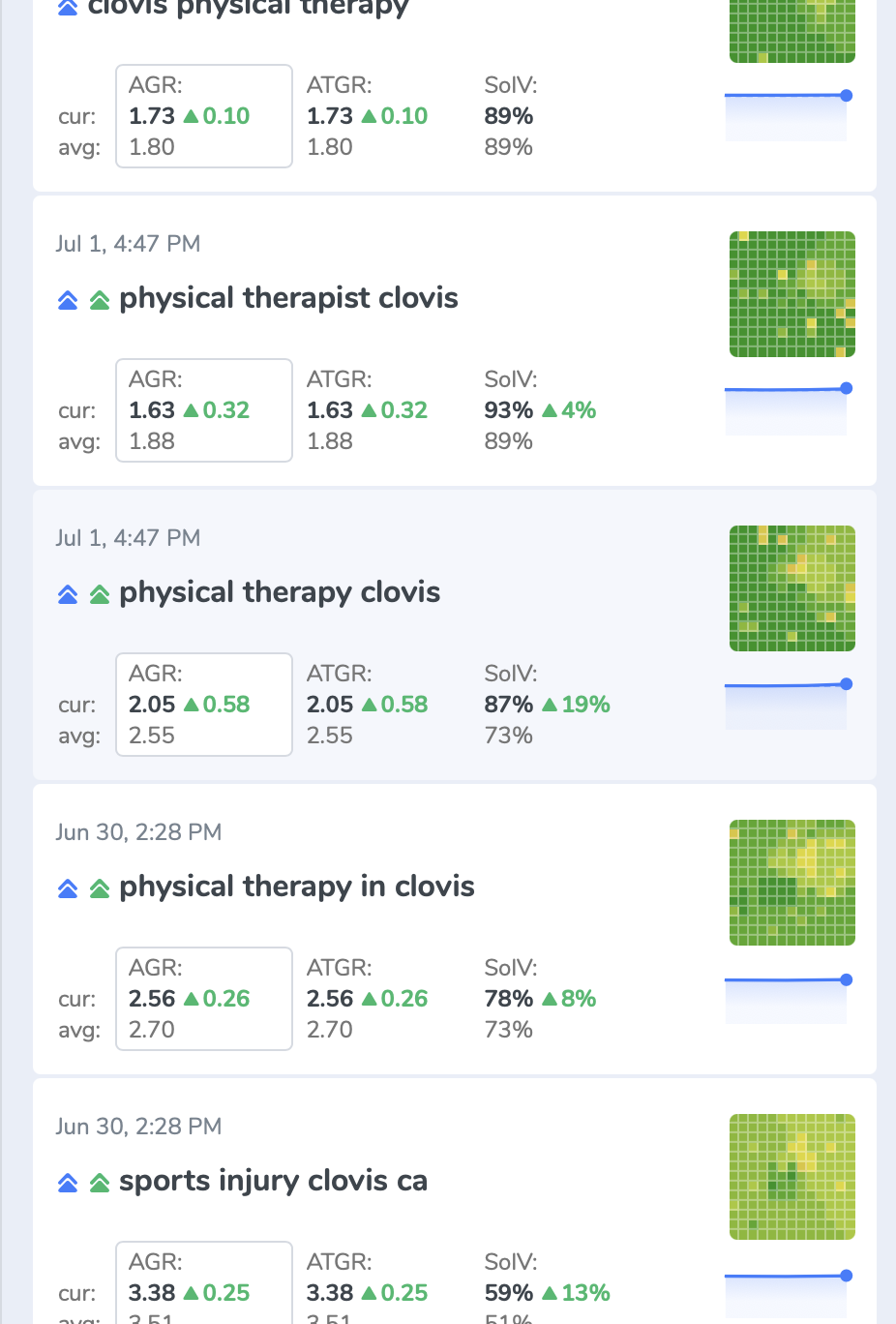Image resolution: width=896 pixels, height=1324 pixels.
Task: Click trend sparkline for physical therapist clovis
Action: point(788,408)
